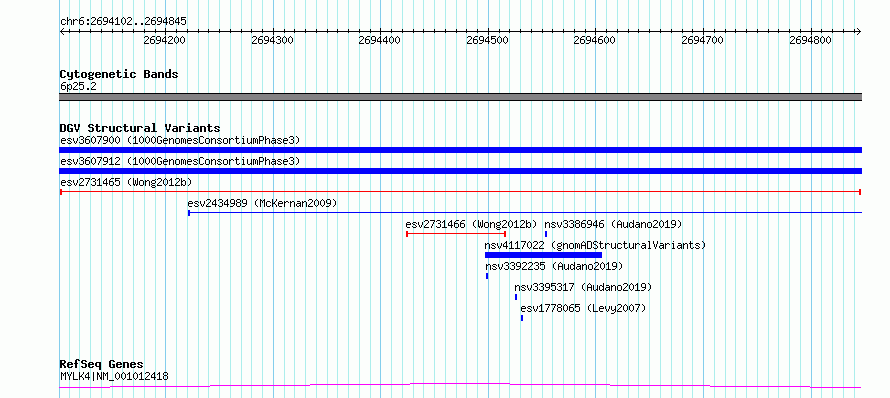Click the esv3607900 structural variant bar
Viewport: 890px width, 398px height.
[x=460, y=150]
